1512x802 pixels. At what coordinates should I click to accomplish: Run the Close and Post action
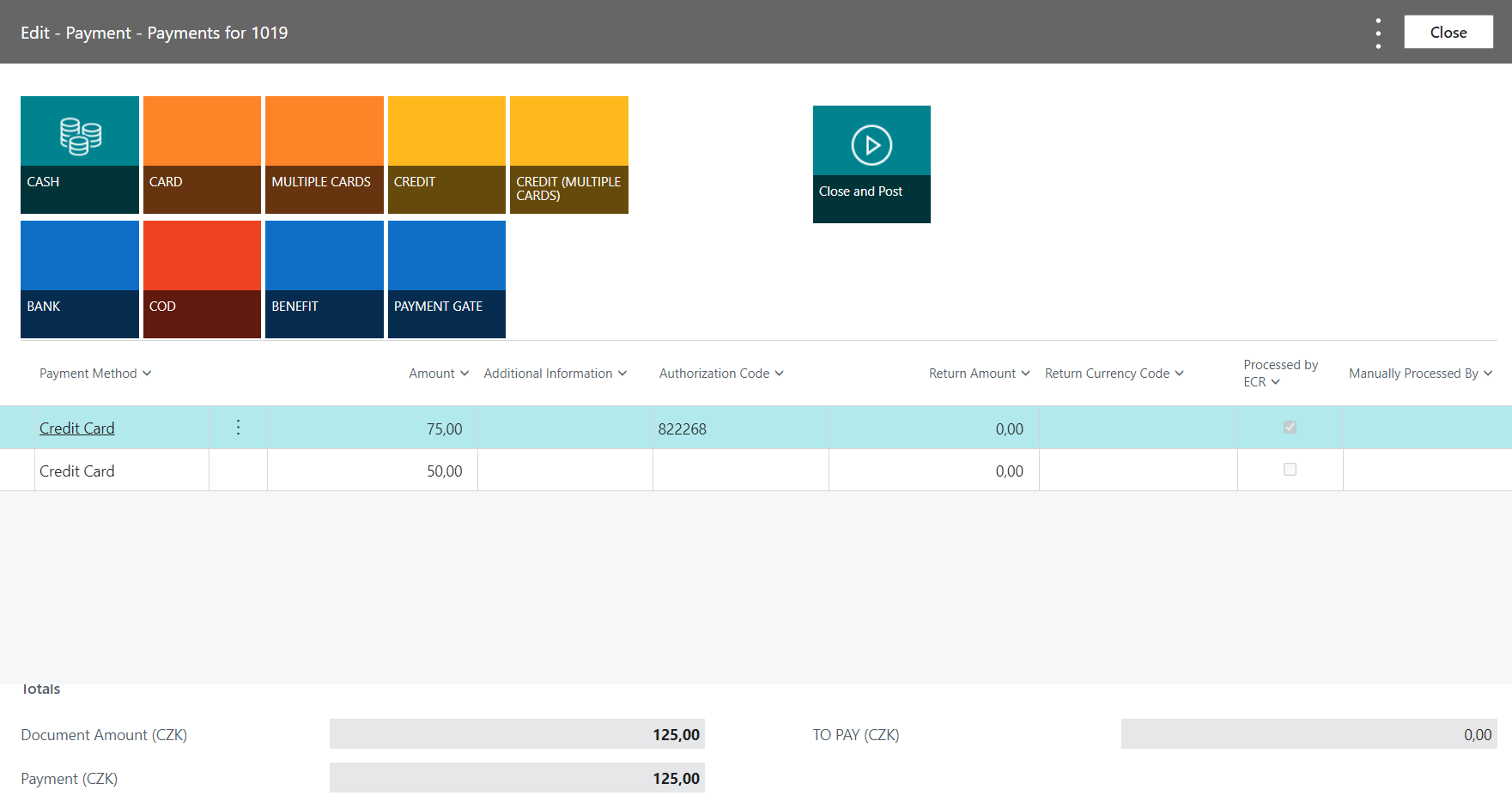pyautogui.click(x=871, y=164)
